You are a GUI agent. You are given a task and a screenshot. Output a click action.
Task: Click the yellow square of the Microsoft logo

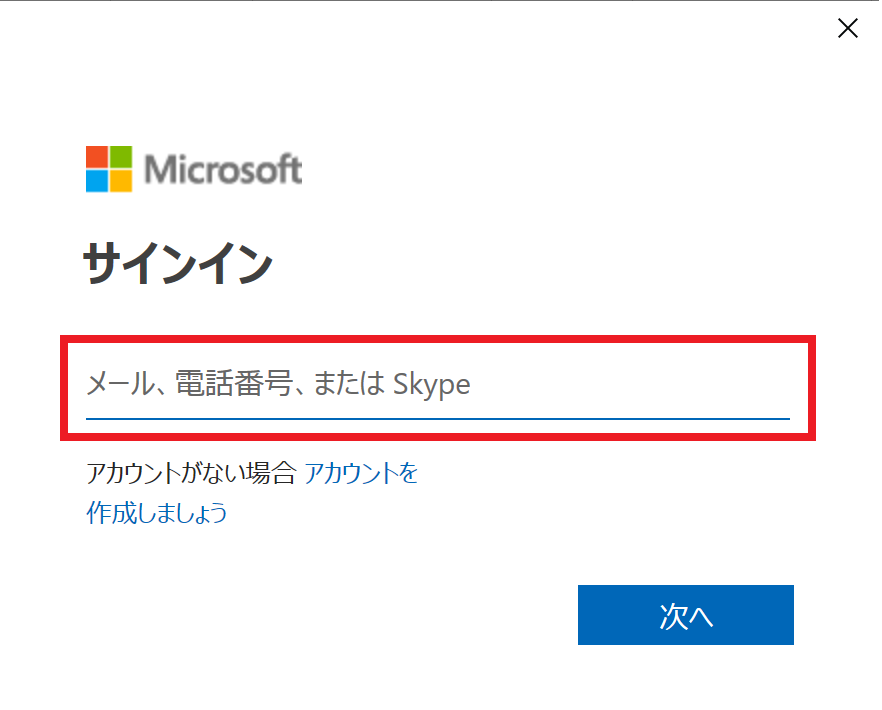tap(121, 181)
